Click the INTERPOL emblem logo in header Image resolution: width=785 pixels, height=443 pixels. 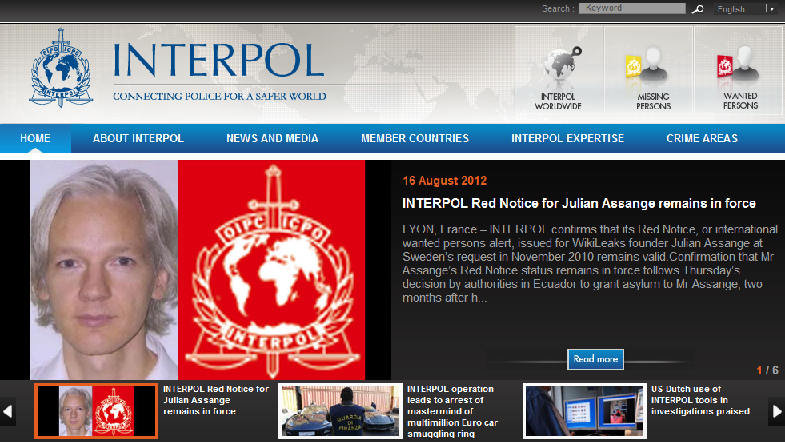click(61, 68)
